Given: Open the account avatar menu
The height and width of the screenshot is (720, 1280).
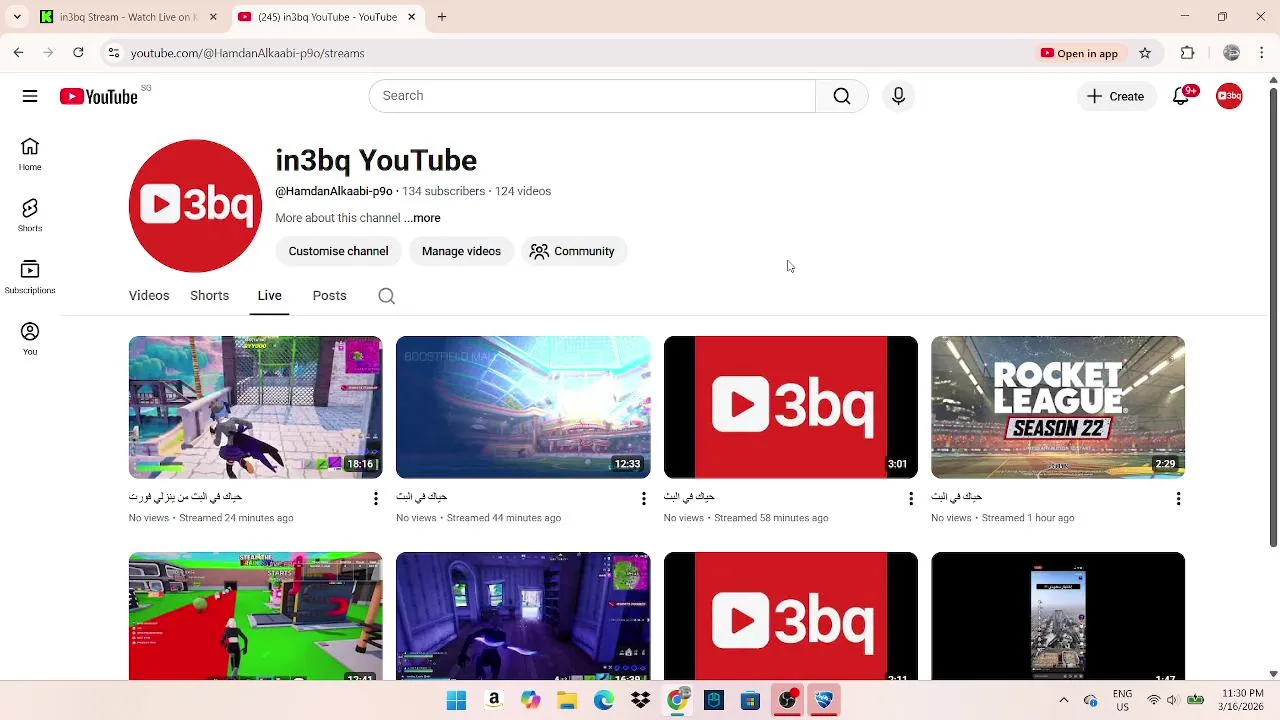Looking at the screenshot, I should point(1229,96).
